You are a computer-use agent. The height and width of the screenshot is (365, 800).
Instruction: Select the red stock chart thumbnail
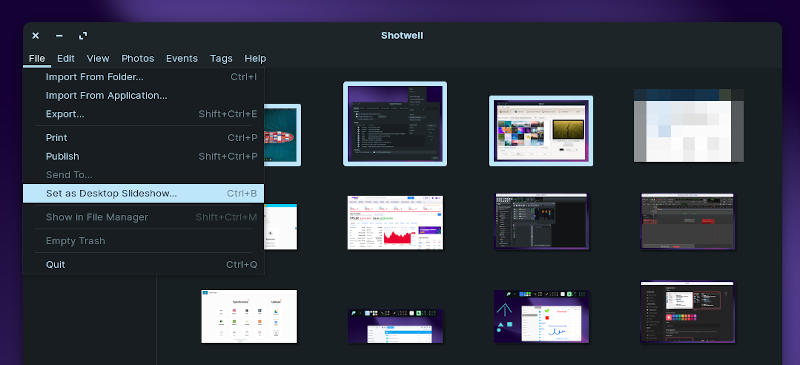coord(395,223)
